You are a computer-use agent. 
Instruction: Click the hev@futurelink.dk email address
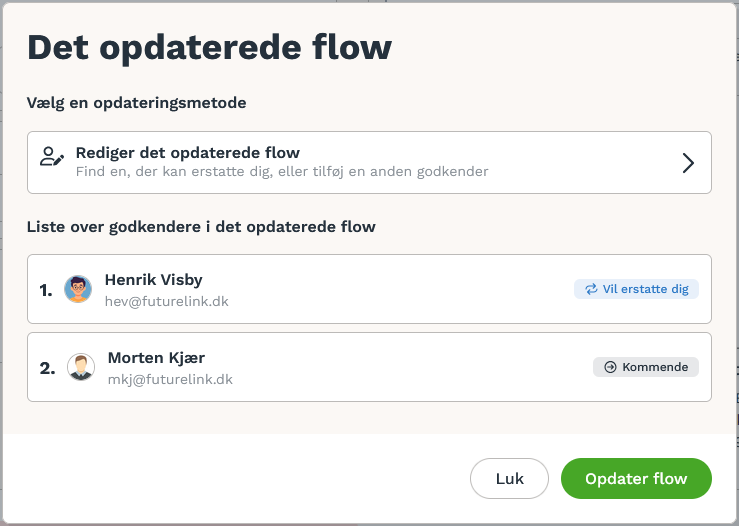(x=166, y=301)
